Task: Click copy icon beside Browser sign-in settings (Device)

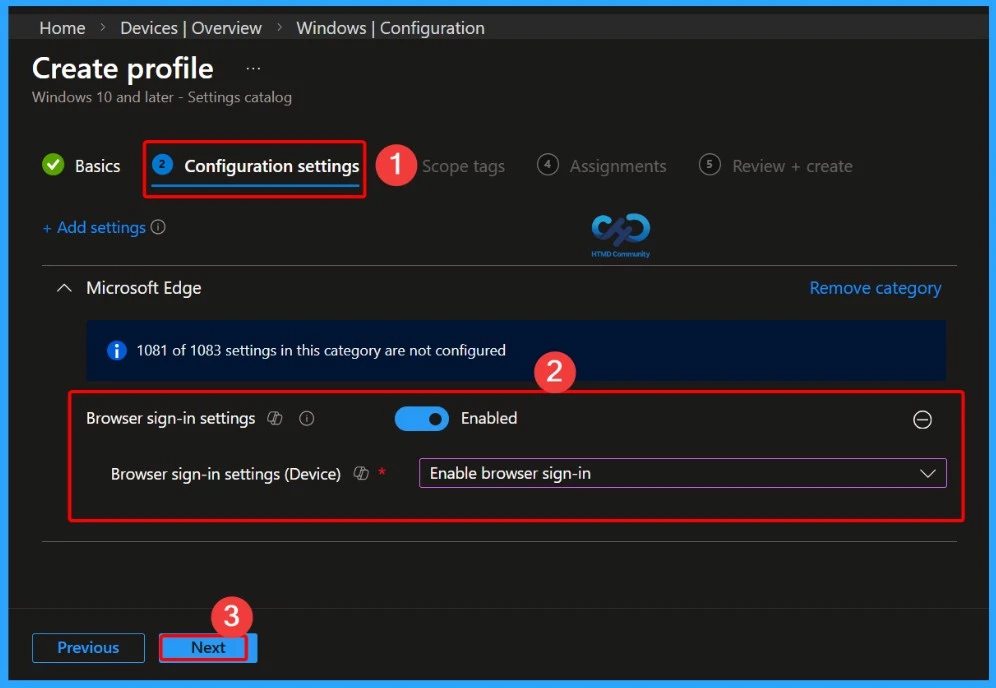Action: point(361,473)
